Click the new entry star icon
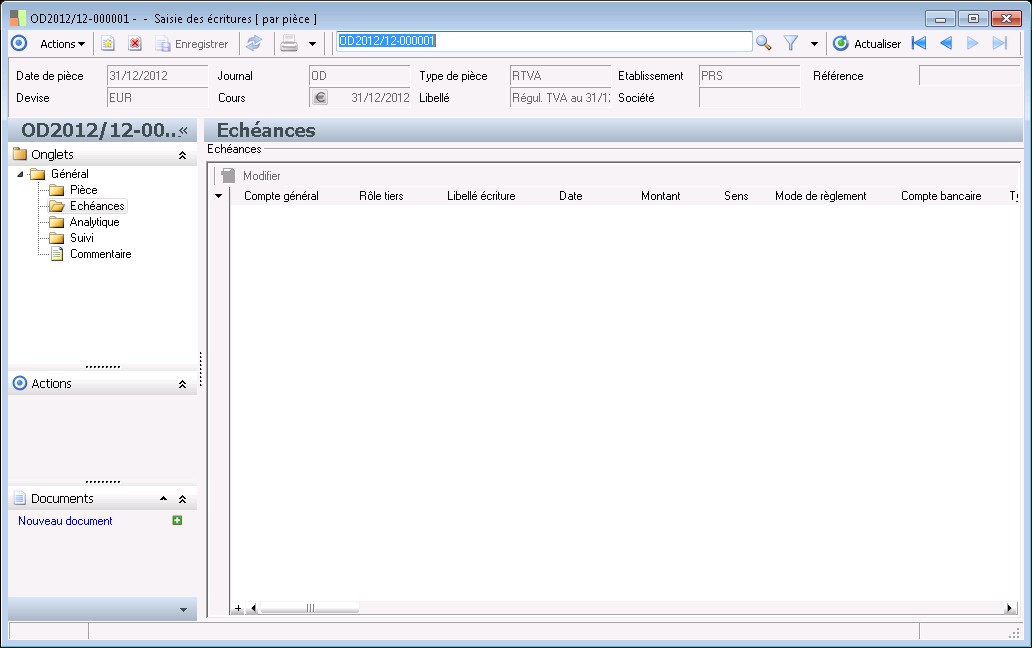 click(108, 44)
